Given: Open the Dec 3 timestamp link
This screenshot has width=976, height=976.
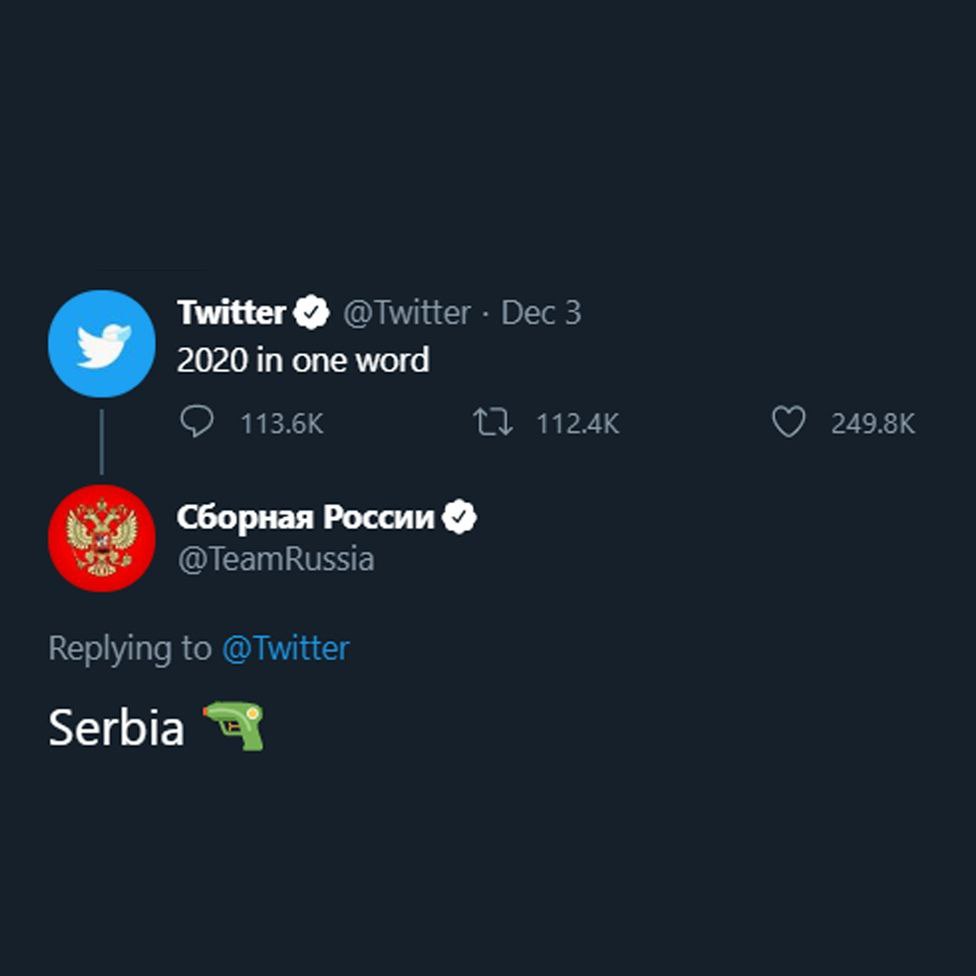Looking at the screenshot, I should pyautogui.click(x=541, y=312).
